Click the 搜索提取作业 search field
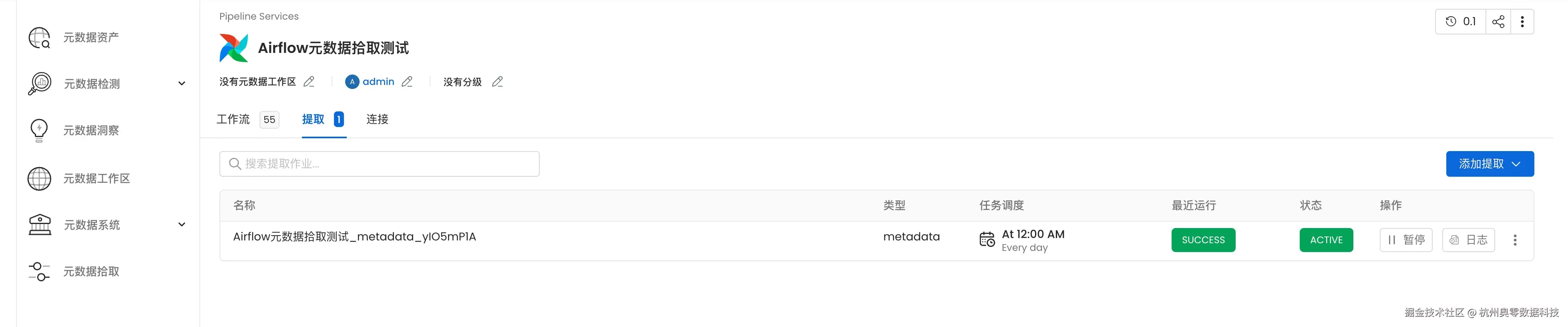This screenshot has width=1568, height=327. (x=379, y=163)
